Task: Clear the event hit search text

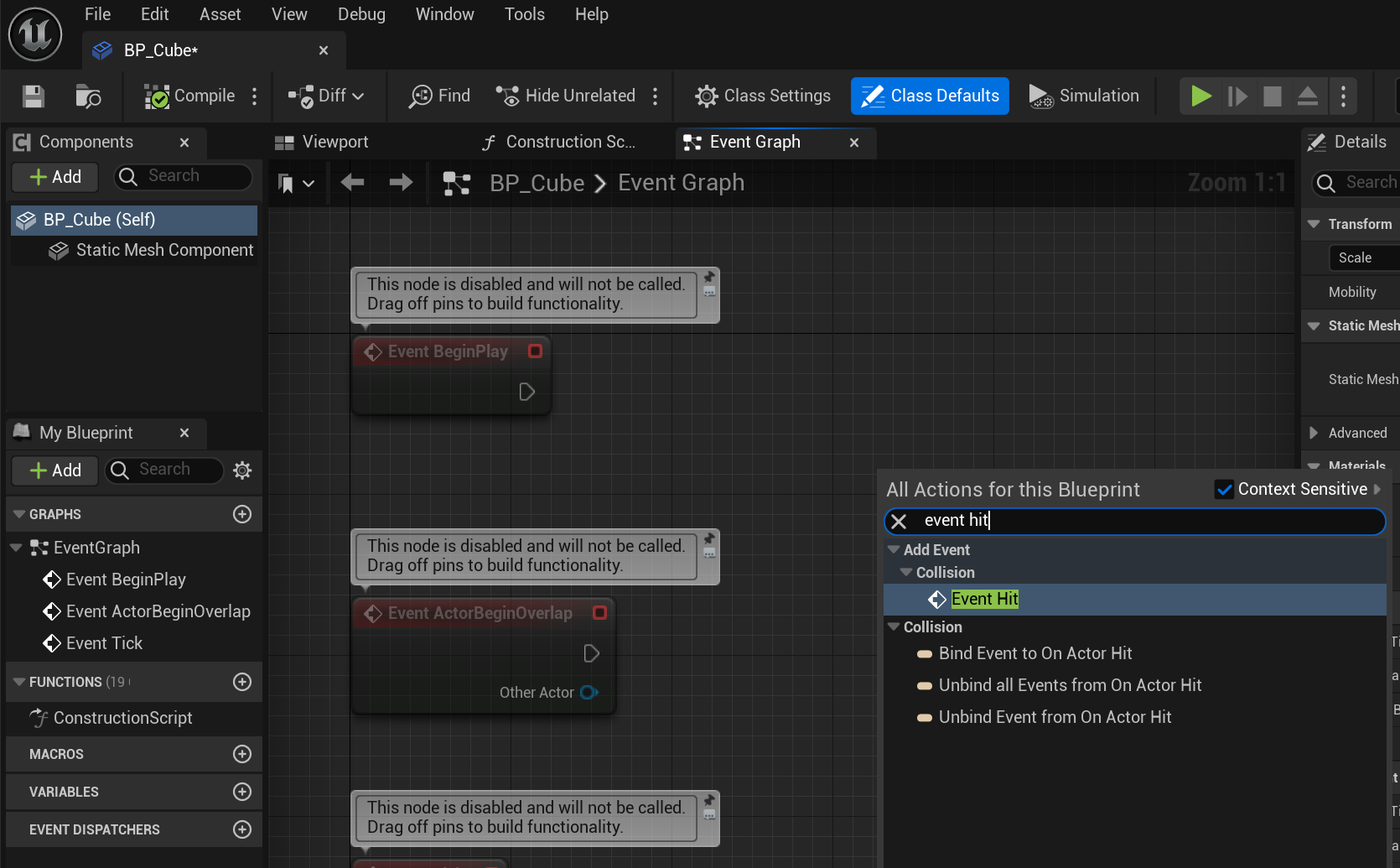Action: 899,521
